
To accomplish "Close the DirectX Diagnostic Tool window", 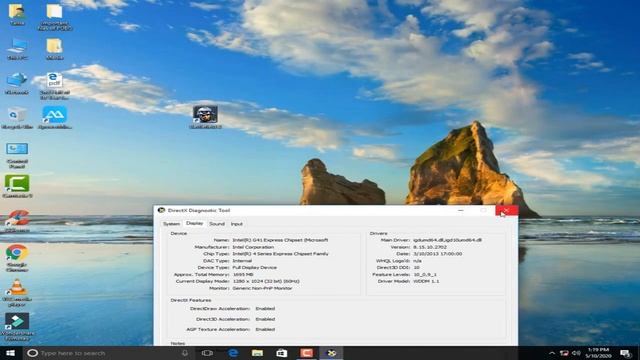I will [507, 211].
